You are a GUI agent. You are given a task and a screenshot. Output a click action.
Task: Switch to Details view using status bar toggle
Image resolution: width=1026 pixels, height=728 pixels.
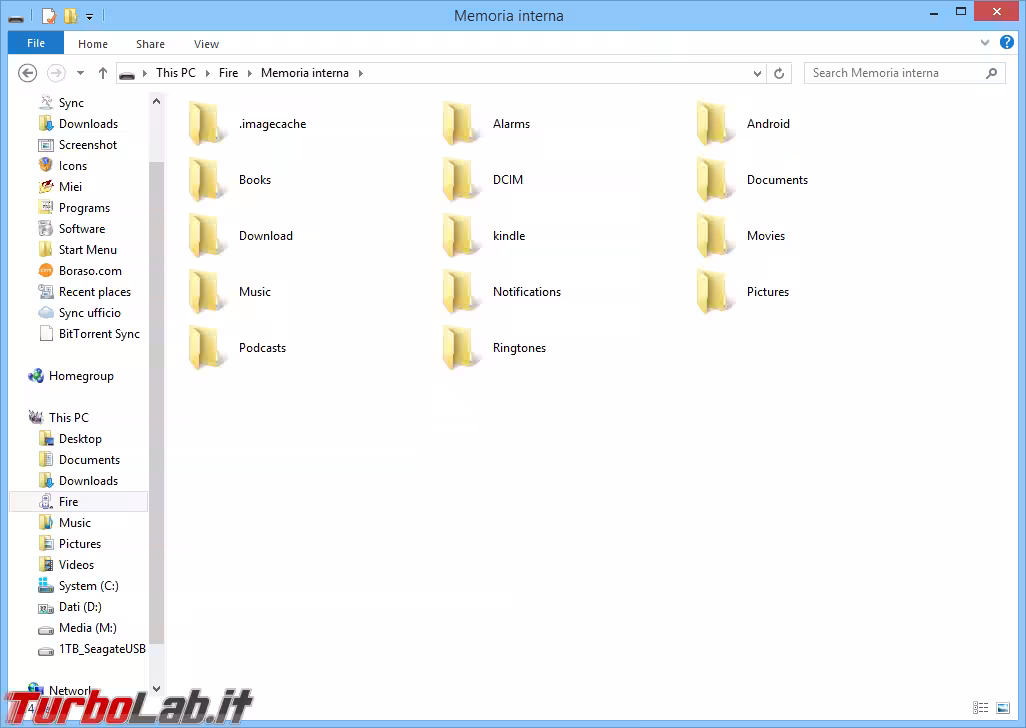981,708
